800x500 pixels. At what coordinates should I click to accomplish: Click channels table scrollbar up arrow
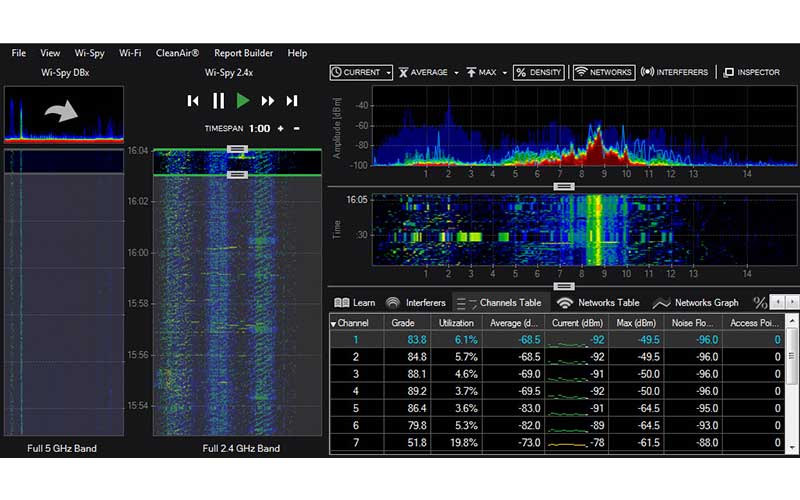pyautogui.click(x=792, y=321)
